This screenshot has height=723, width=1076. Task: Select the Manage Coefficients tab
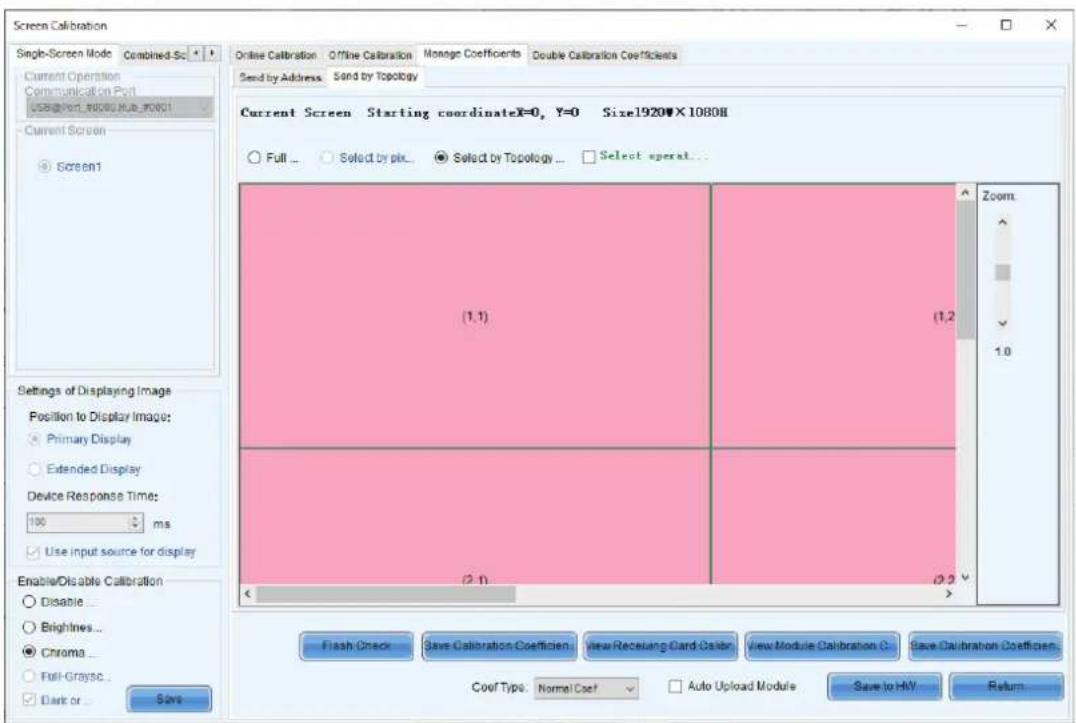point(472,54)
